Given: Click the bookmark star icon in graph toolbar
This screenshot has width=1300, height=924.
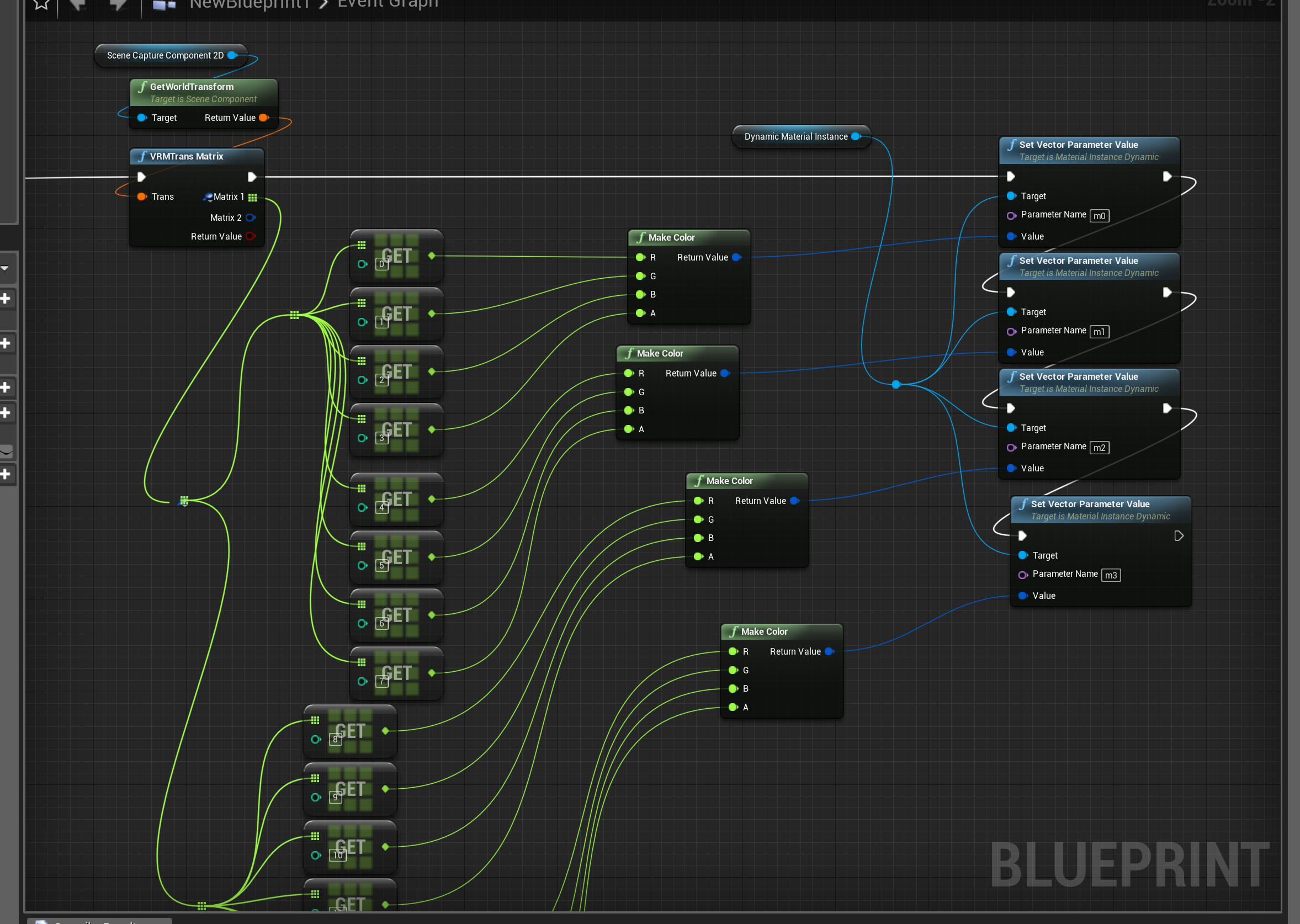Looking at the screenshot, I should pyautogui.click(x=41, y=4).
